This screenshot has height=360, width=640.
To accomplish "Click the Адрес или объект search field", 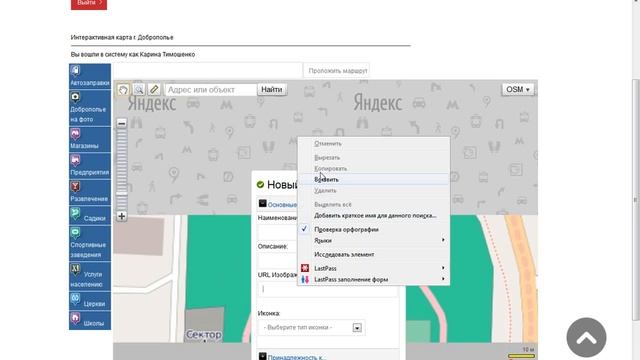I will pyautogui.click(x=211, y=89).
